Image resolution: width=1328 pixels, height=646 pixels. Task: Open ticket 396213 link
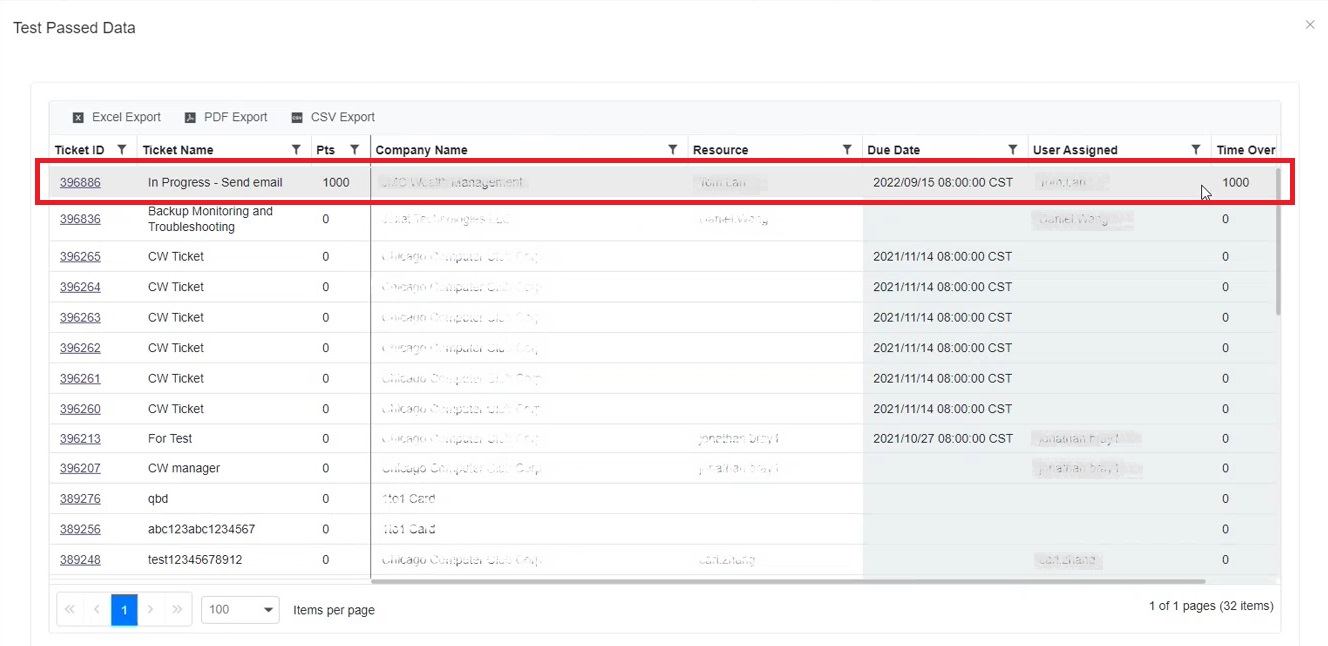[x=80, y=439]
